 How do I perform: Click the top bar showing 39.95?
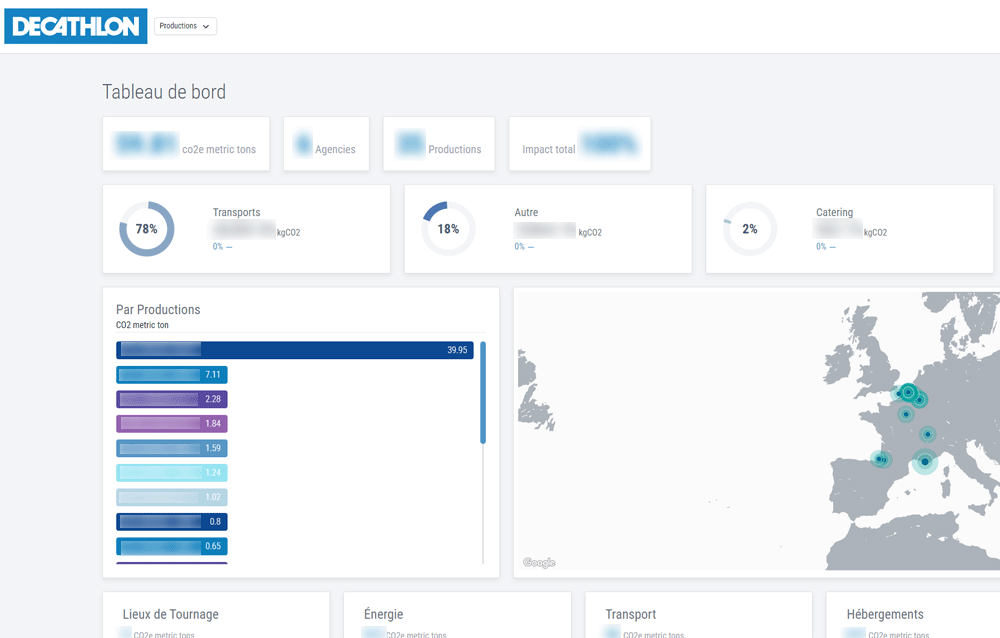(295, 349)
